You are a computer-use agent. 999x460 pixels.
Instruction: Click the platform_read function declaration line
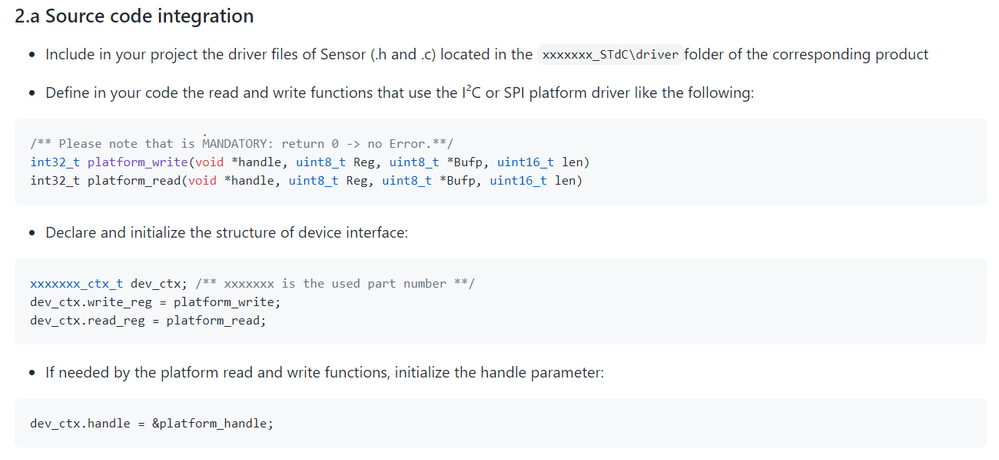tap(306, 180)
